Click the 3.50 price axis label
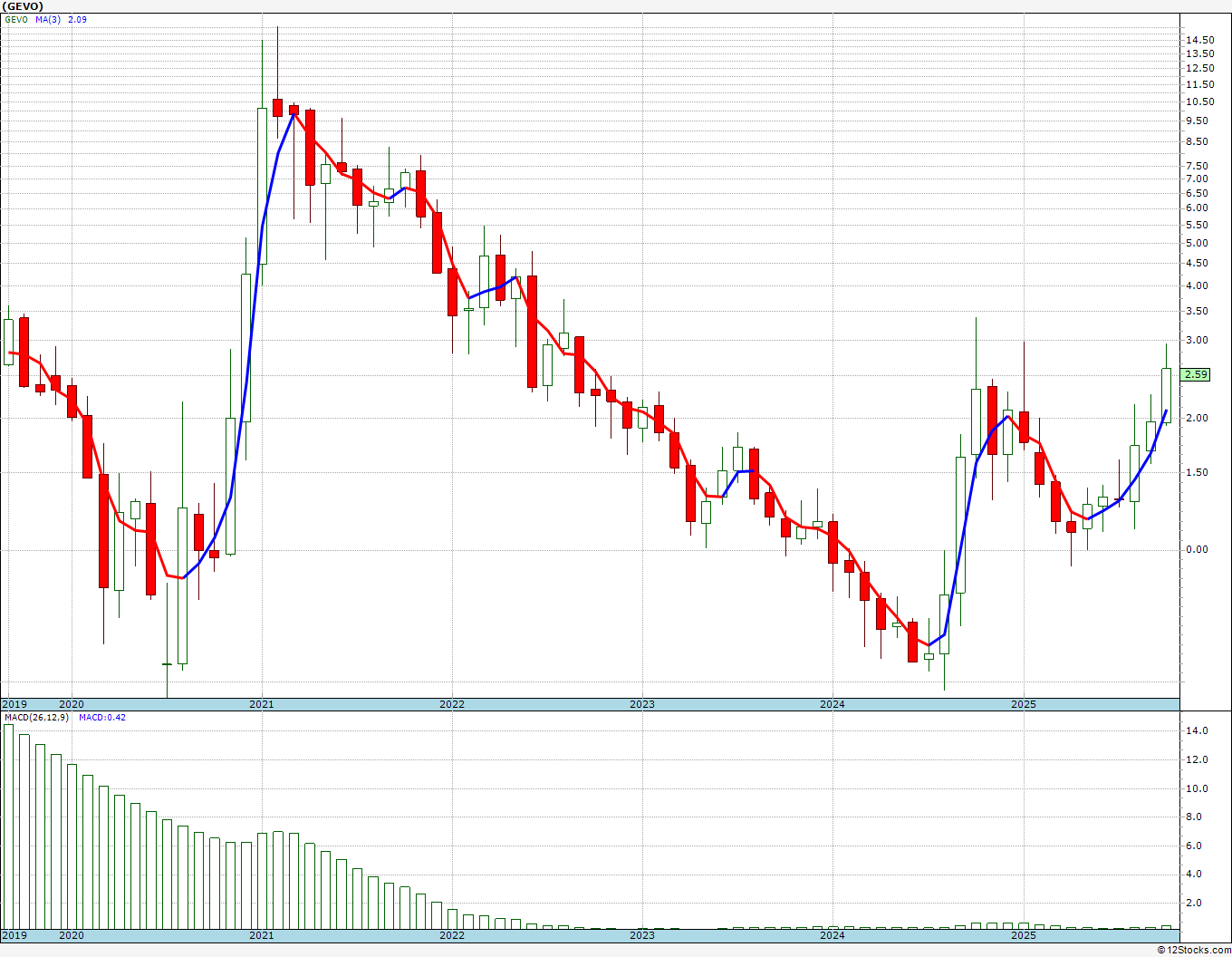 tap(1197, 311)
